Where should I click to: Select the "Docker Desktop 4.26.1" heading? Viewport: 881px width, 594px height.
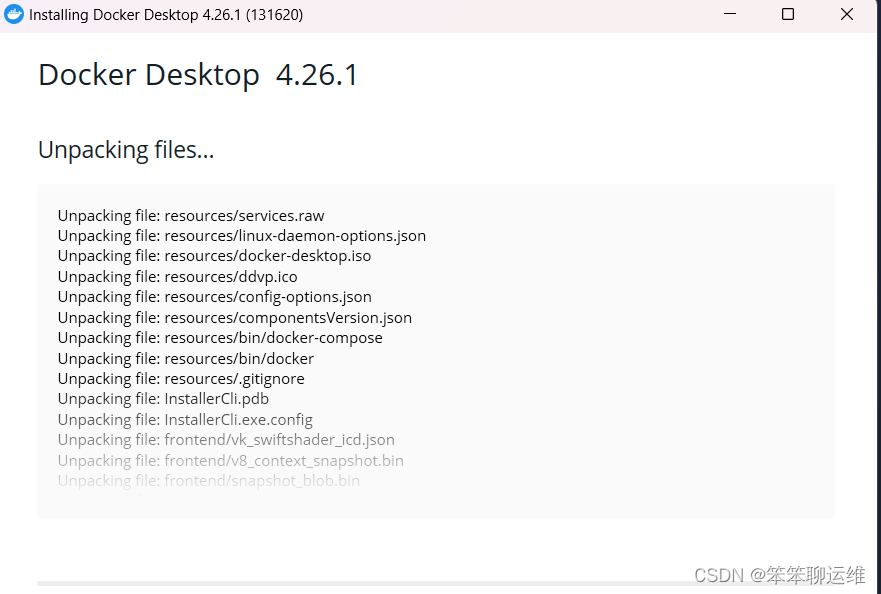pos(198,75)
